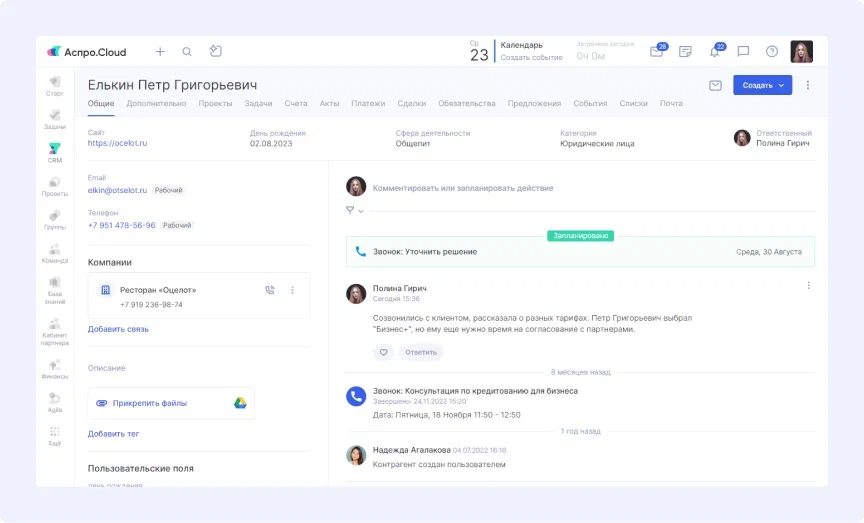864x523 pixels.
Task: Expand the Создать dropdown button
Action: [763, 85]
